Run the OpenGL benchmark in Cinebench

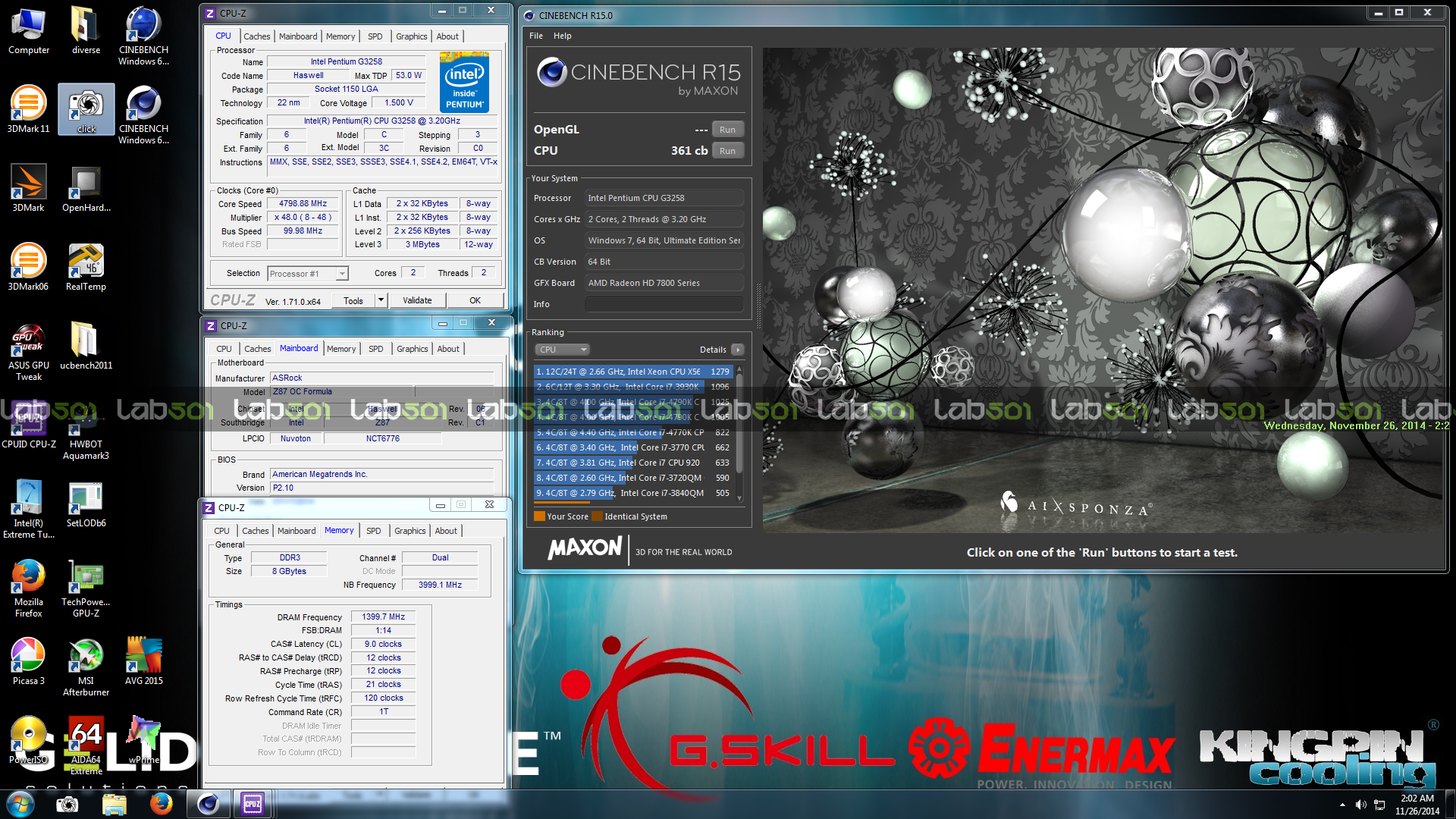[727, 130]
